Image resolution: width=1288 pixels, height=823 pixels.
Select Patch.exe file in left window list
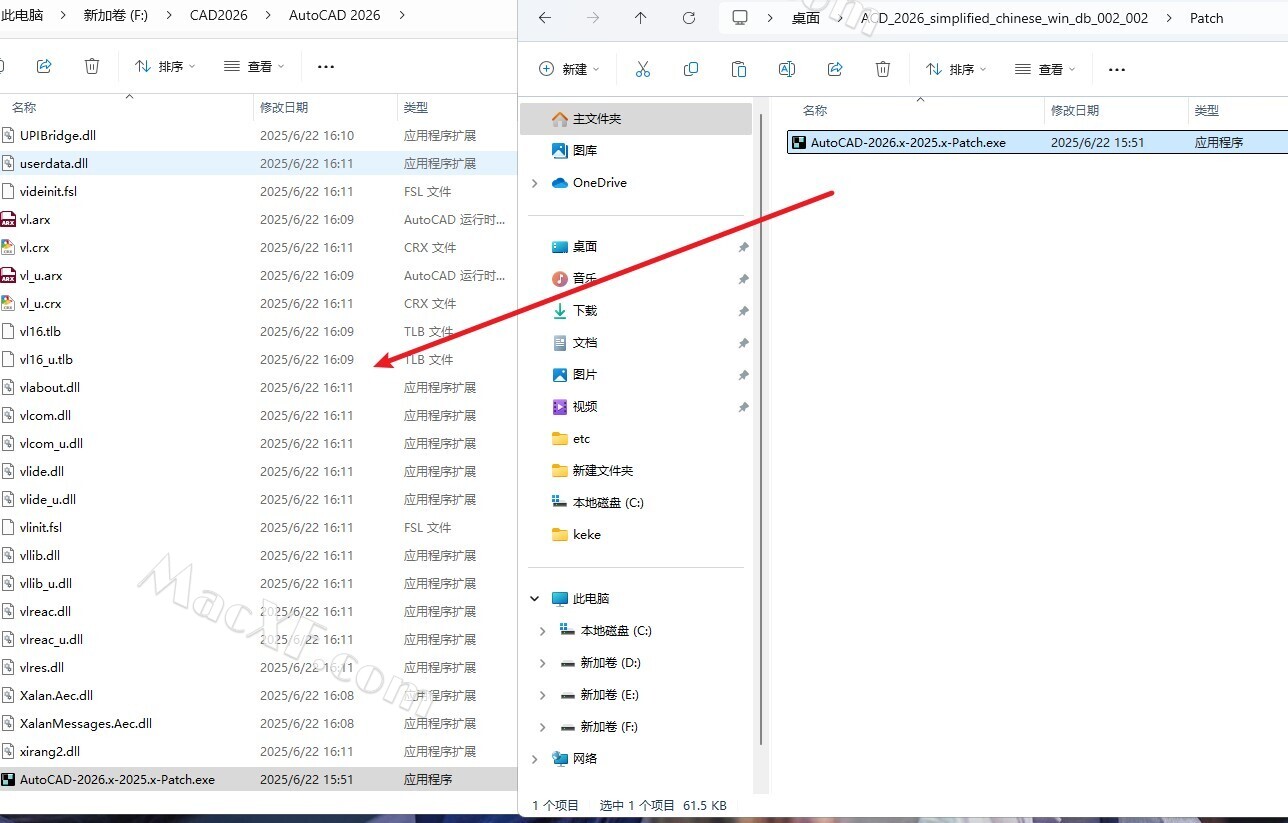coord(258,779)
